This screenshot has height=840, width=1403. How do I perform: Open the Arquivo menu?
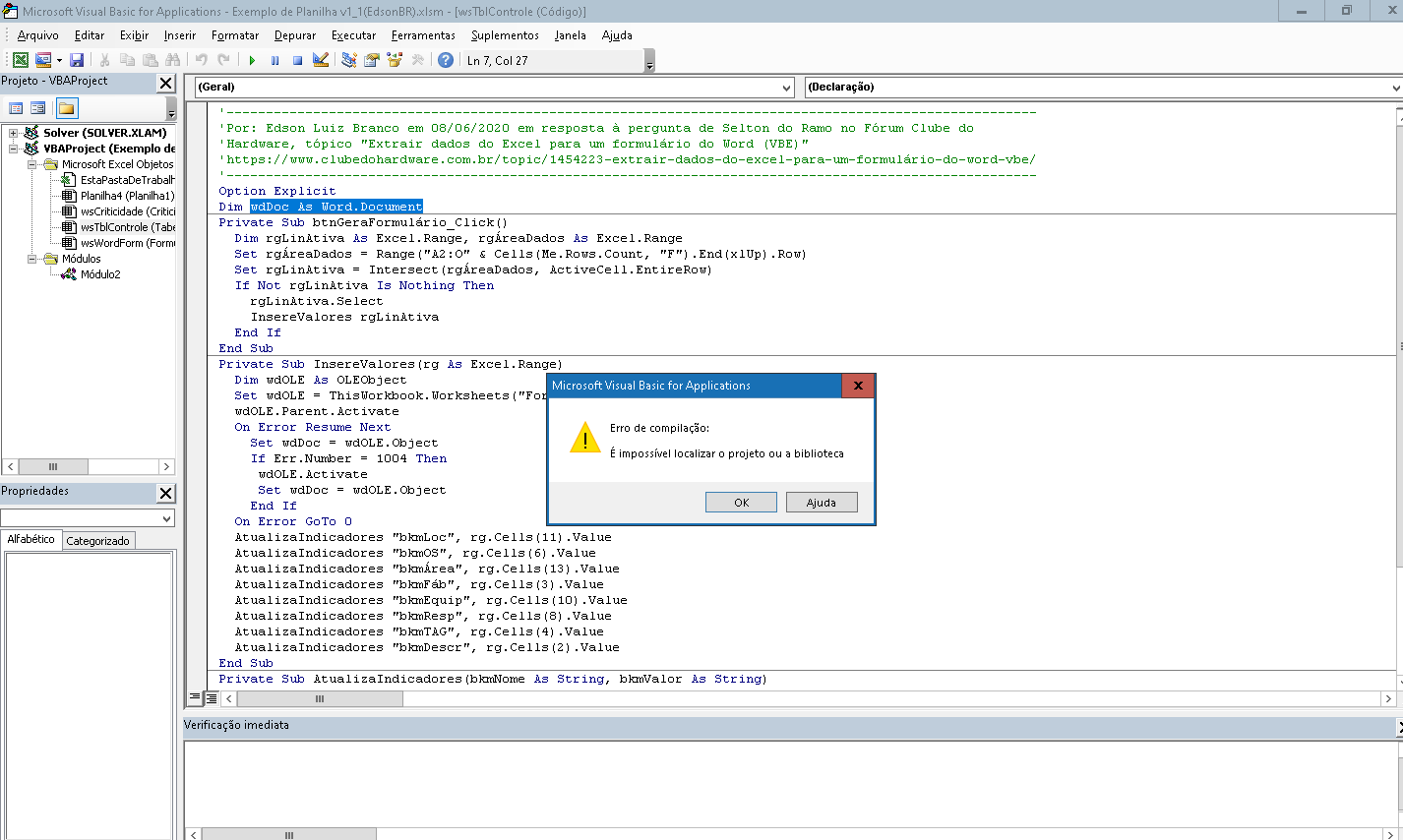click(37, 35)
